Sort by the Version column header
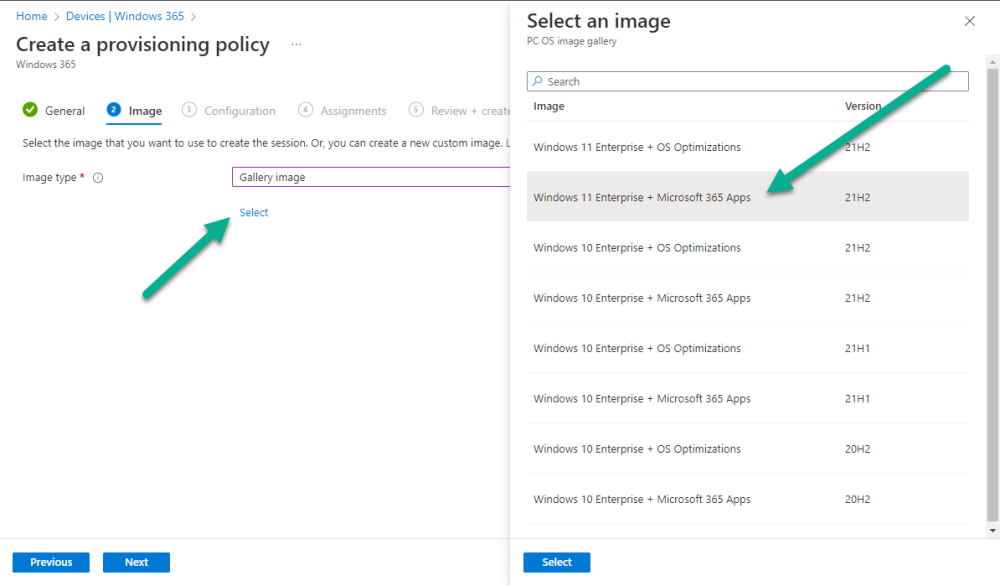1000x586 pixels. pyautogui.click(x=863, y=106)
